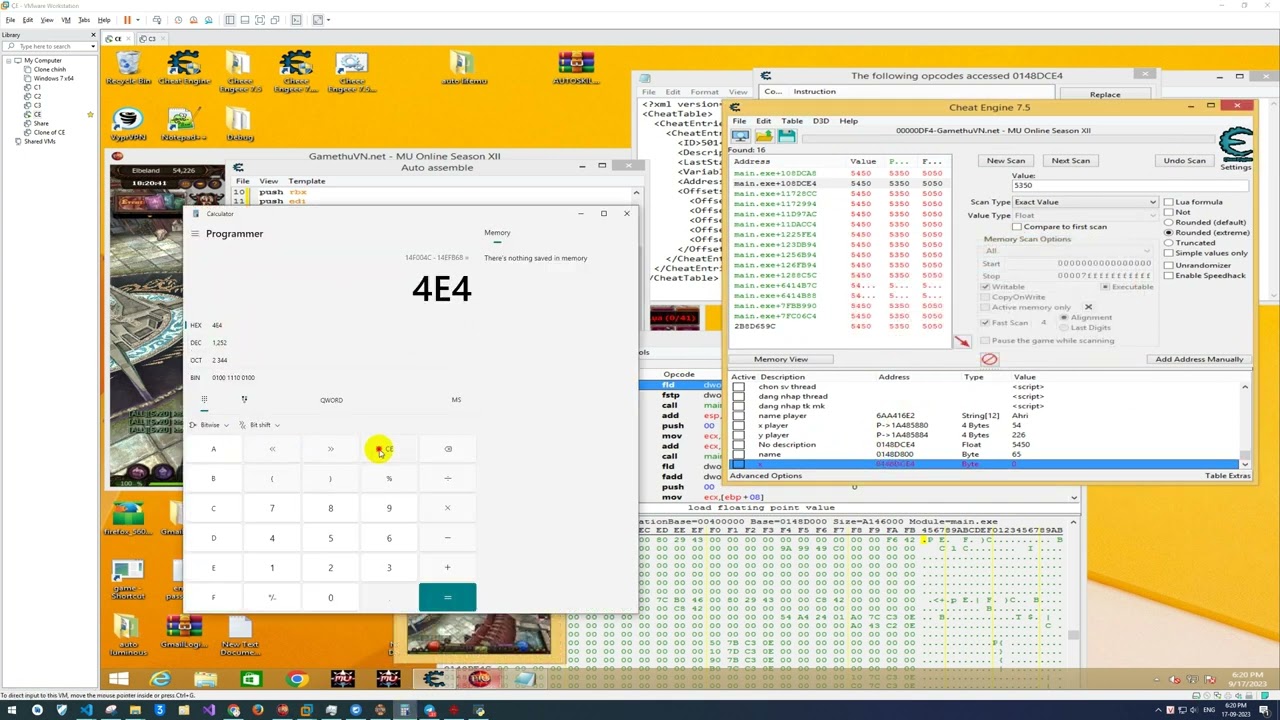
Task: Open the AUTOSKIL WinRAR archive icon
Action: pyautogui.click(x=575, y=68)
